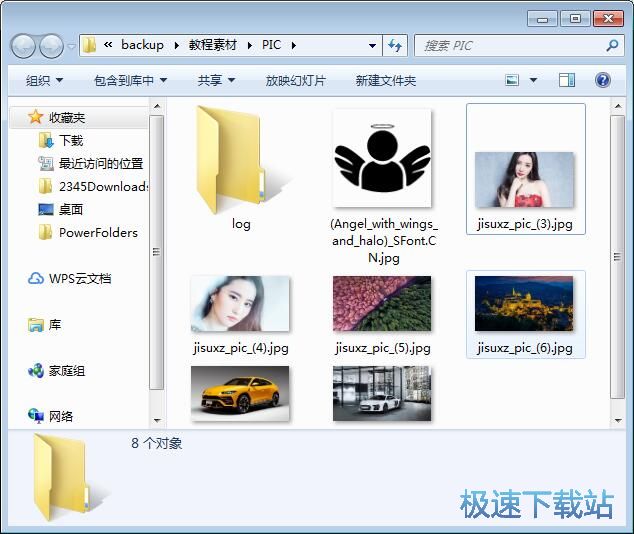
Task: Click the 桌面 desktop monitor icon
Action: [46, 209]
